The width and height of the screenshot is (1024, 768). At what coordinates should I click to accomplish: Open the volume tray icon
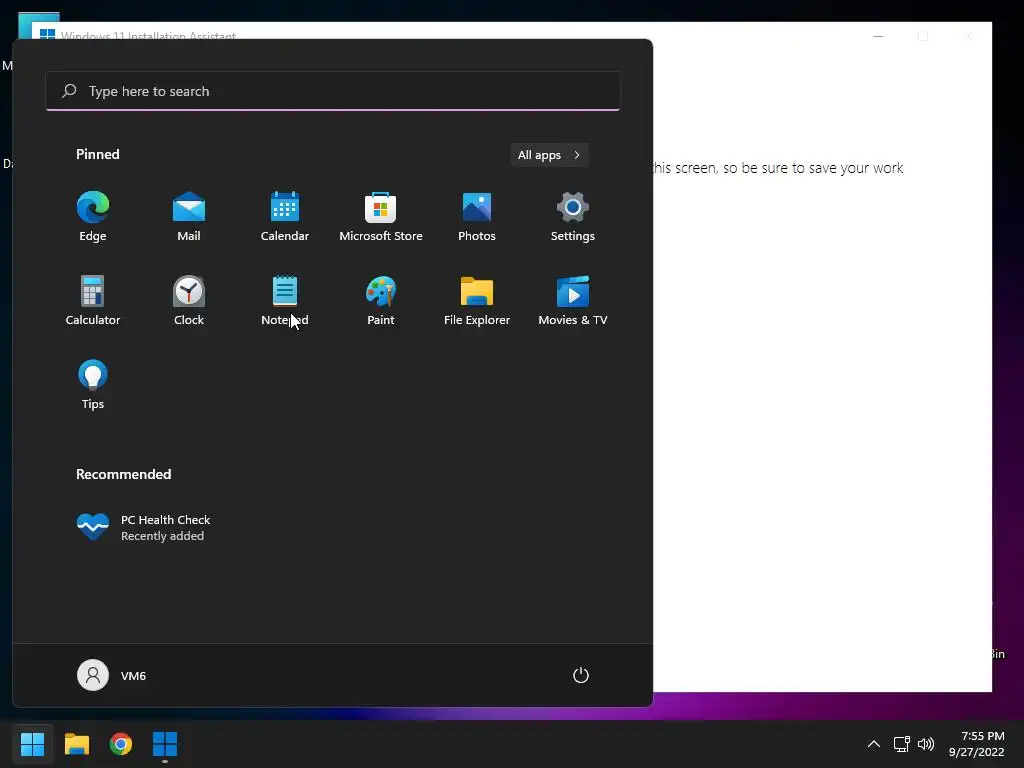(926, 744)
